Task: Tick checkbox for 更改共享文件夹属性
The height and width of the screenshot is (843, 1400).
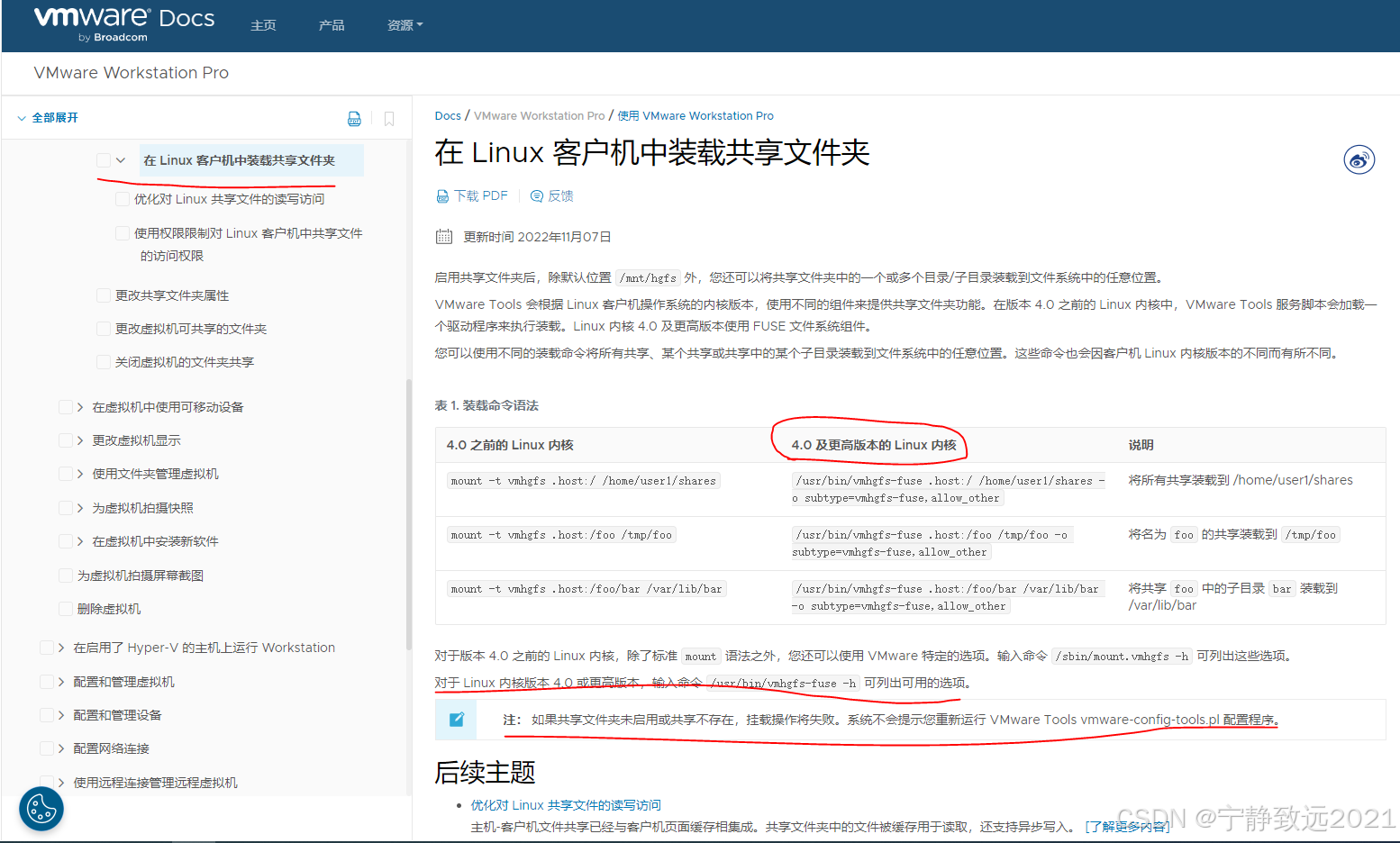Action: pos(104,295)
